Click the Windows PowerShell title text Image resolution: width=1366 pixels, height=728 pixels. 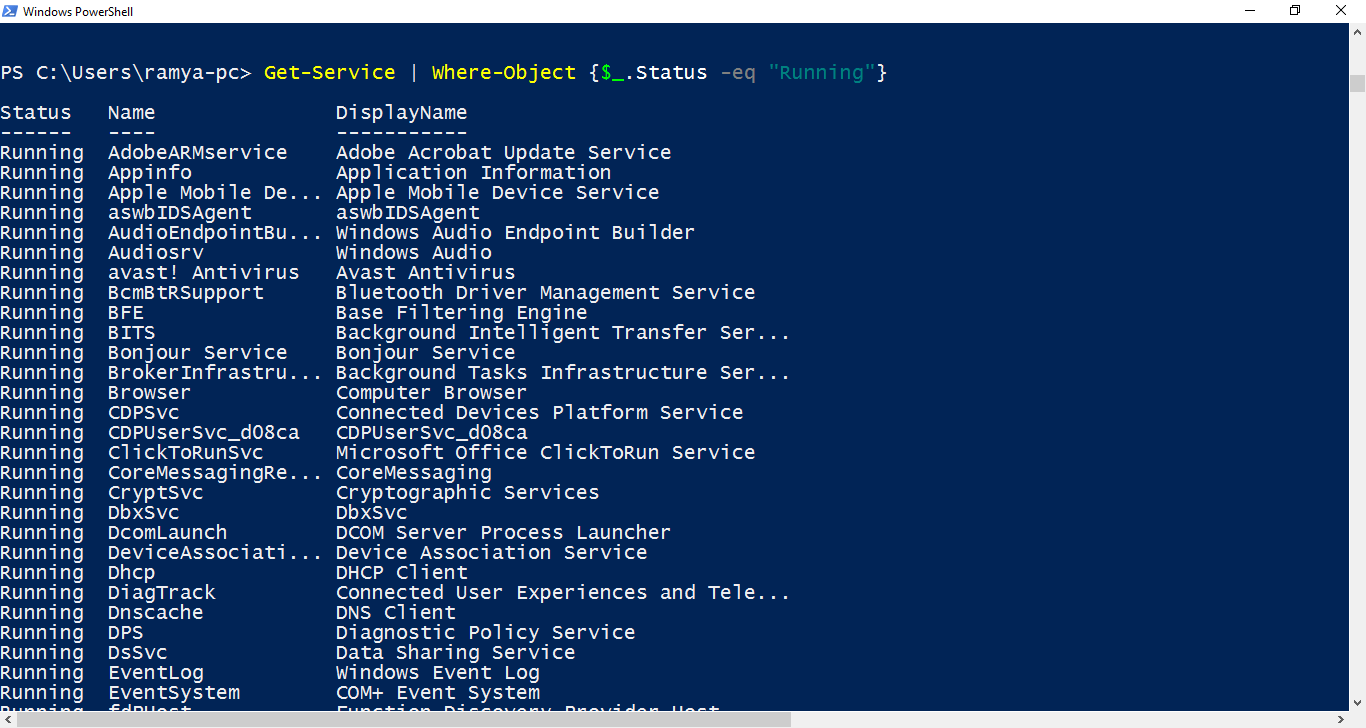(x=78, y=12)
